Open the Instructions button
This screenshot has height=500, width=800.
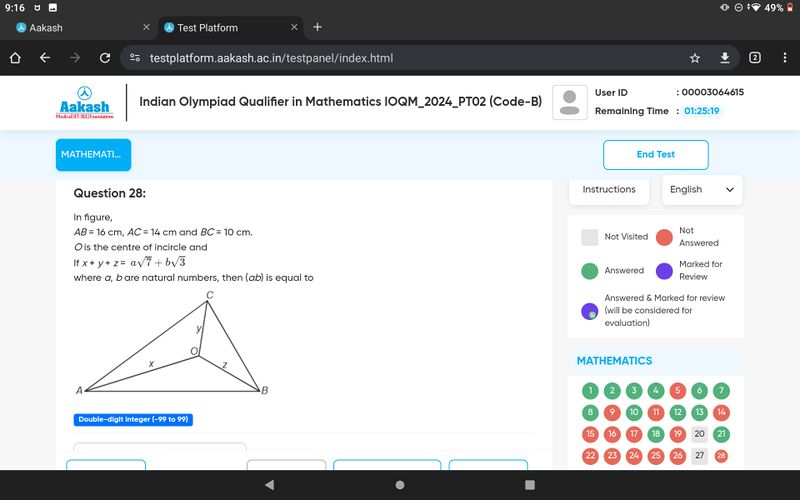tap(608, 190)
